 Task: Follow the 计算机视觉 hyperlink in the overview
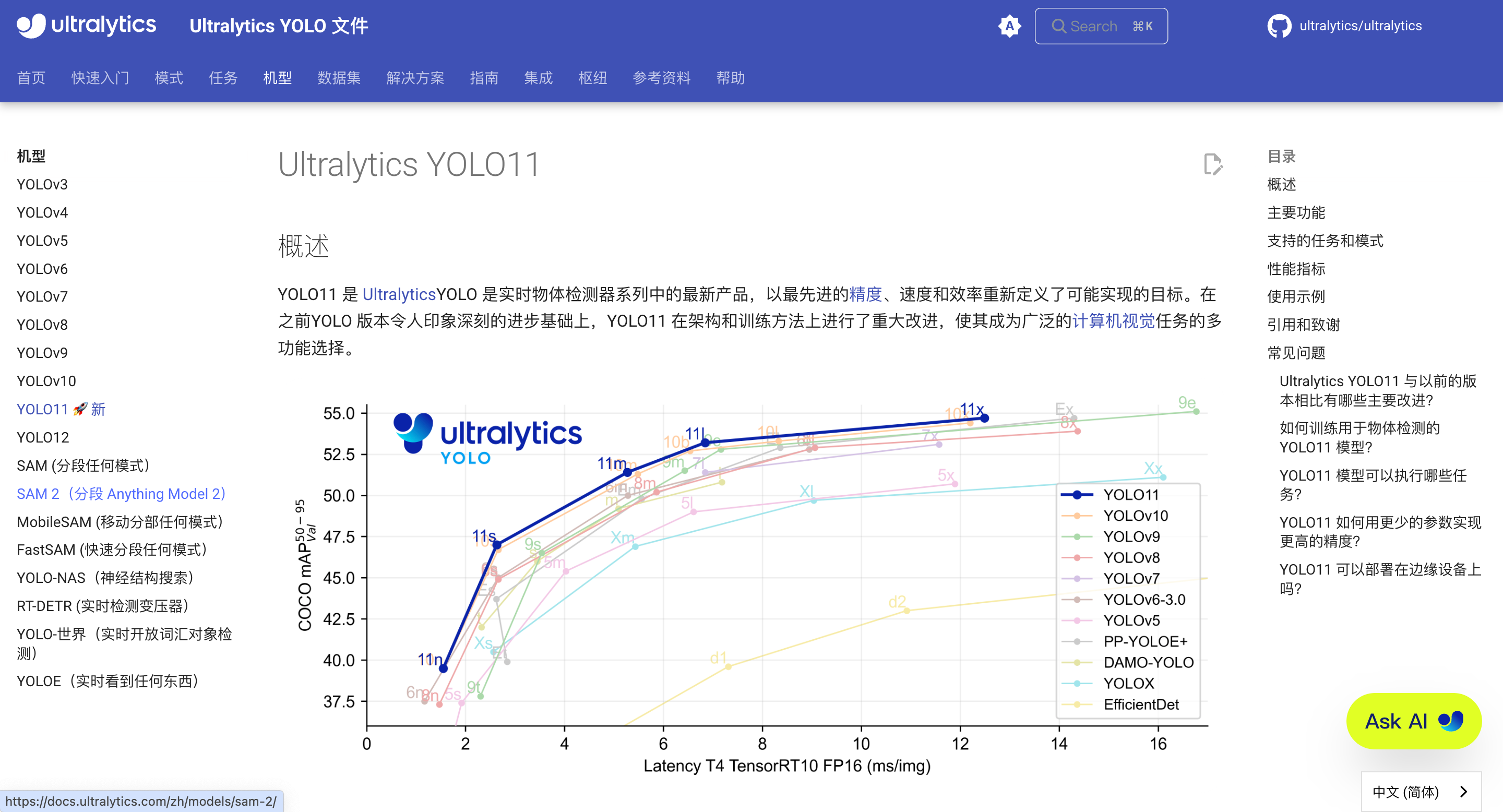coord(1113,321)
